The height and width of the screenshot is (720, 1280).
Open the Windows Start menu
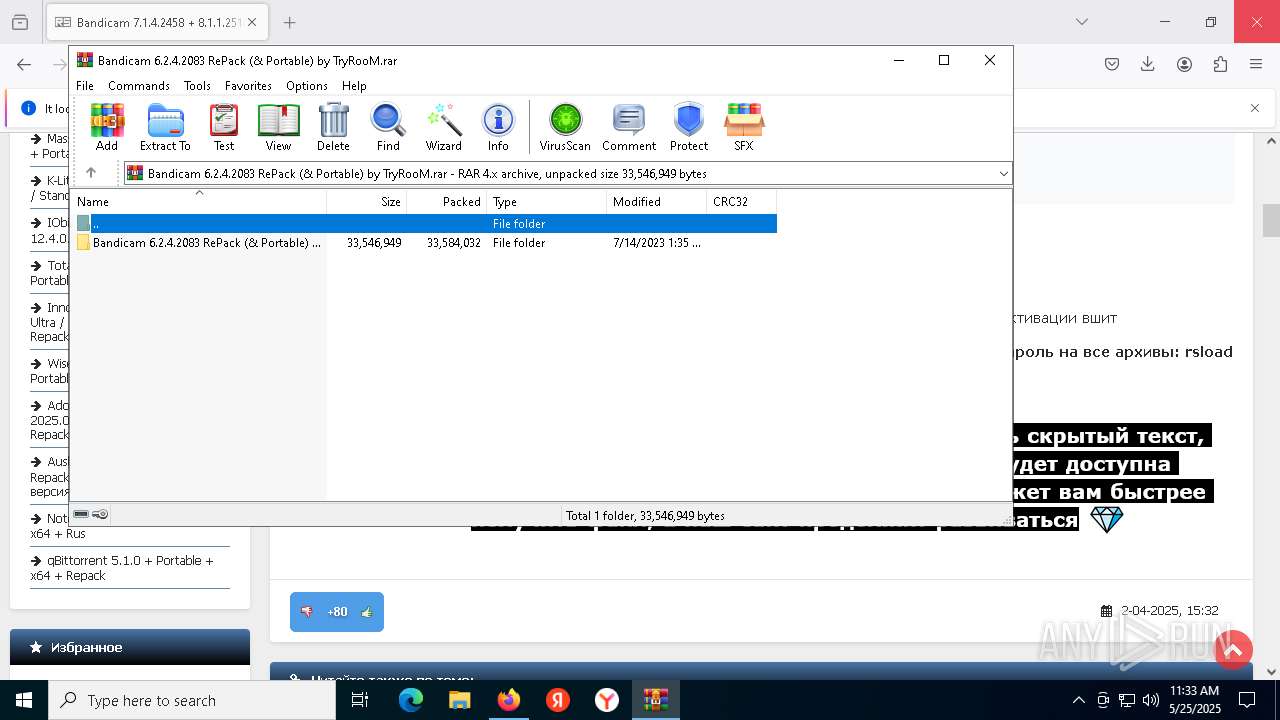click(23, 700)
